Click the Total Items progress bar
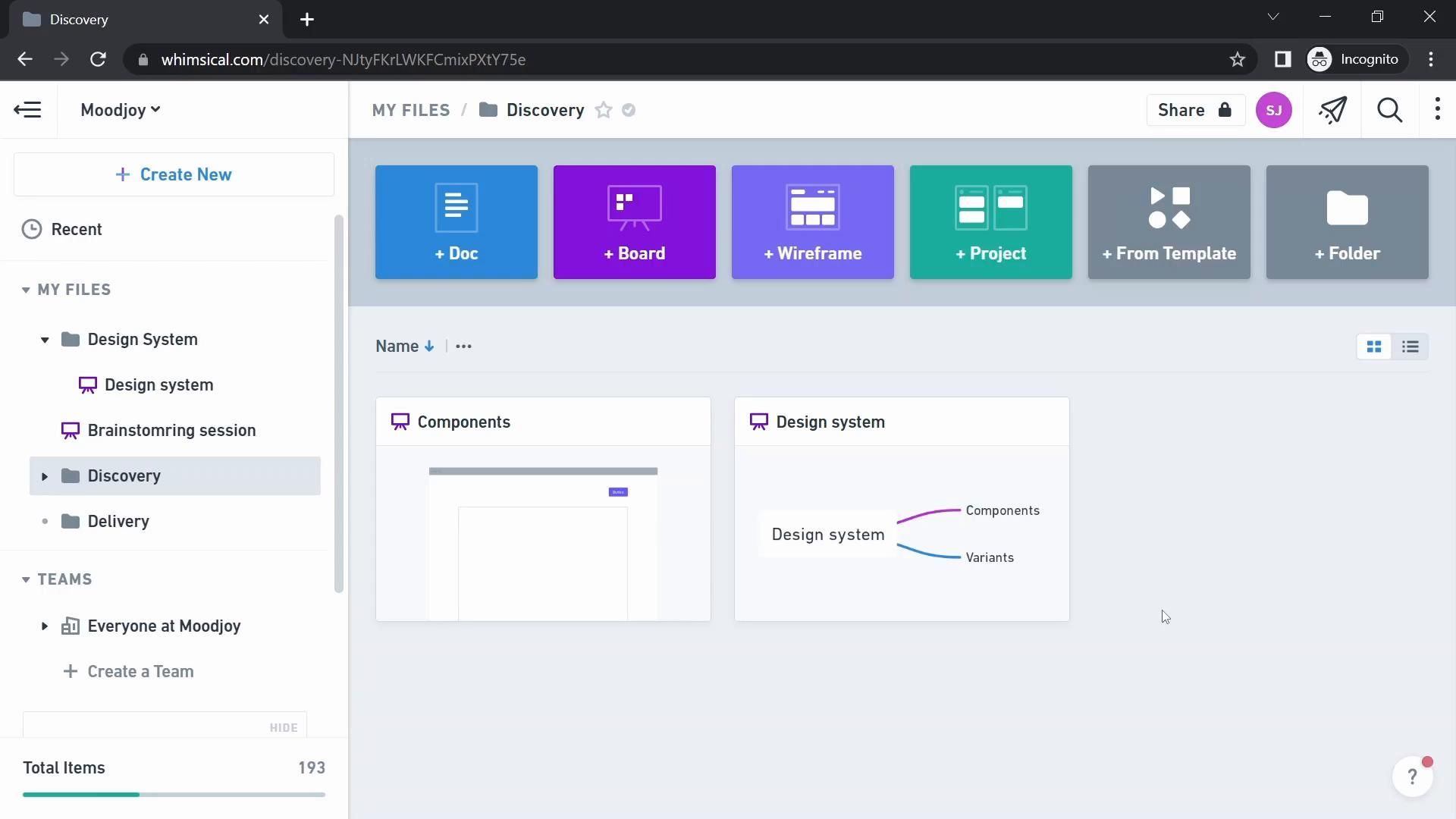 click(x=174, y=794)
